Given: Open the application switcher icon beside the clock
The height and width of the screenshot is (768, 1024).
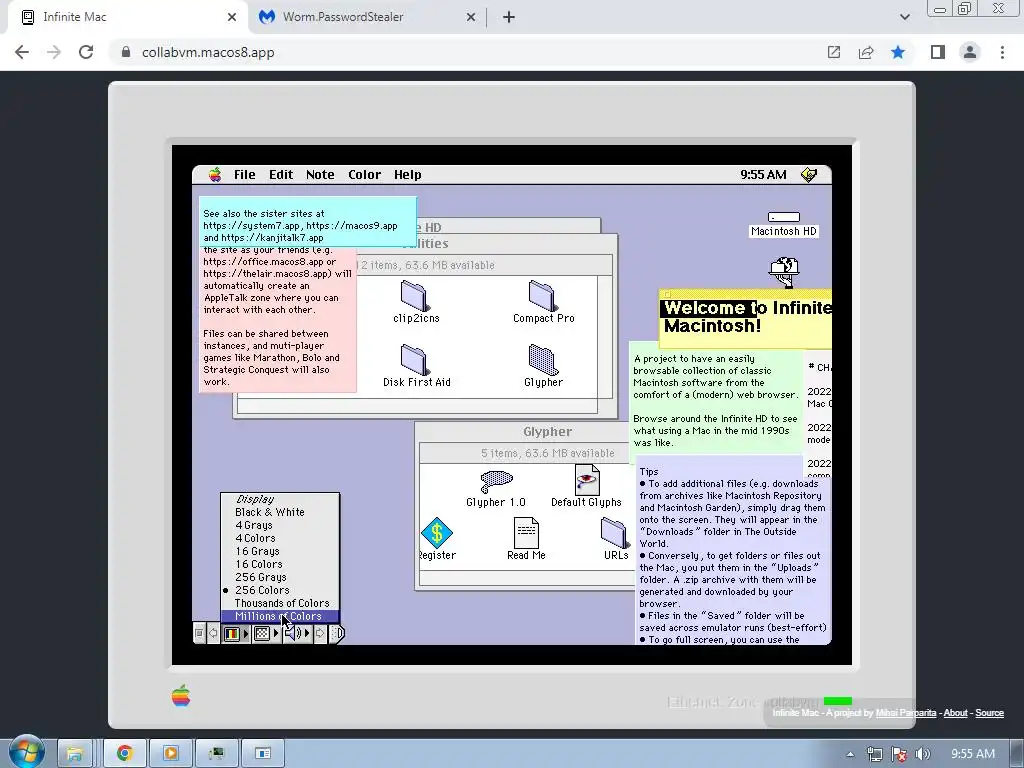Looking at the screenshot, I should point(809,174).
